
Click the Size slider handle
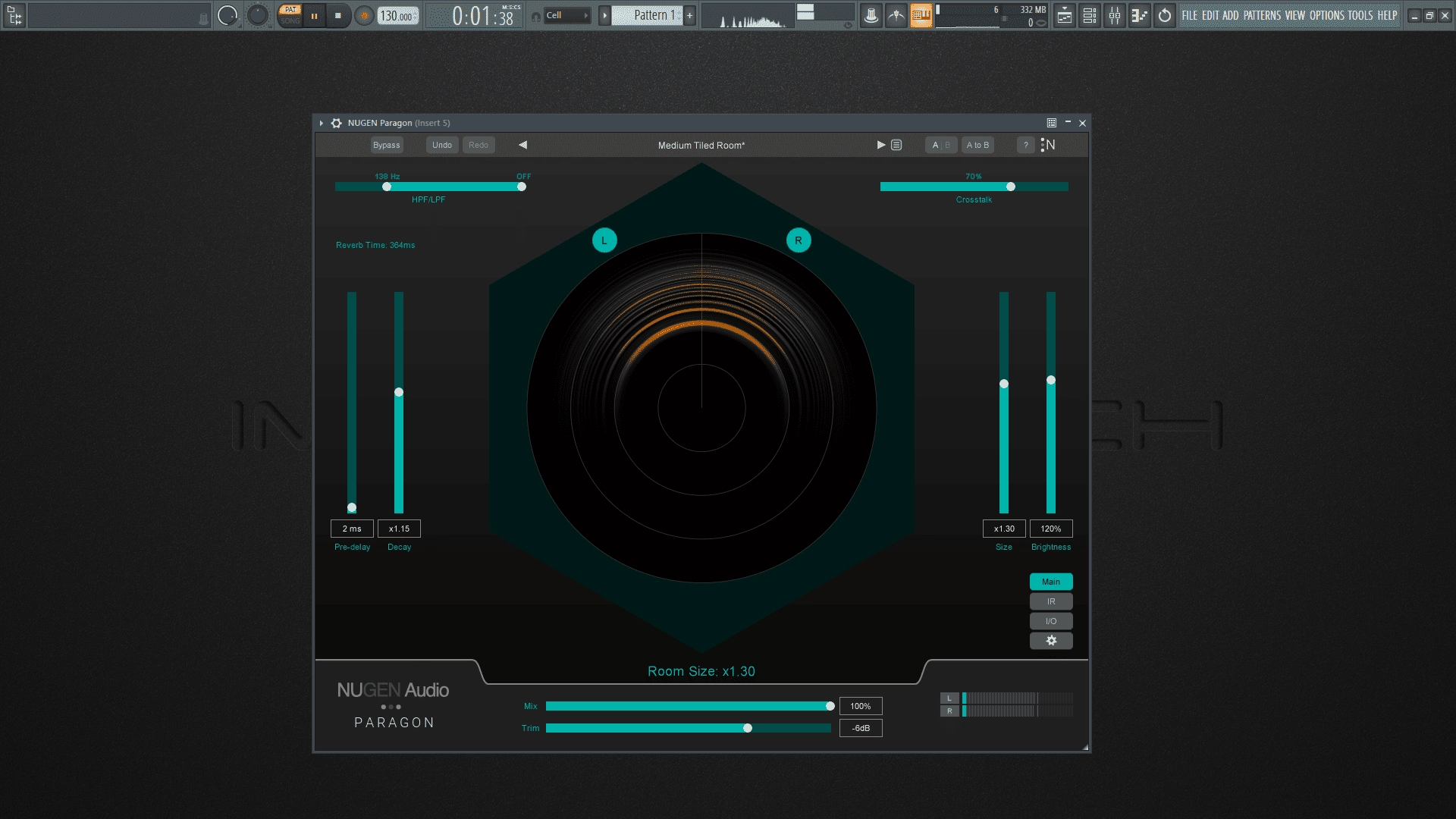point(1004,384)
